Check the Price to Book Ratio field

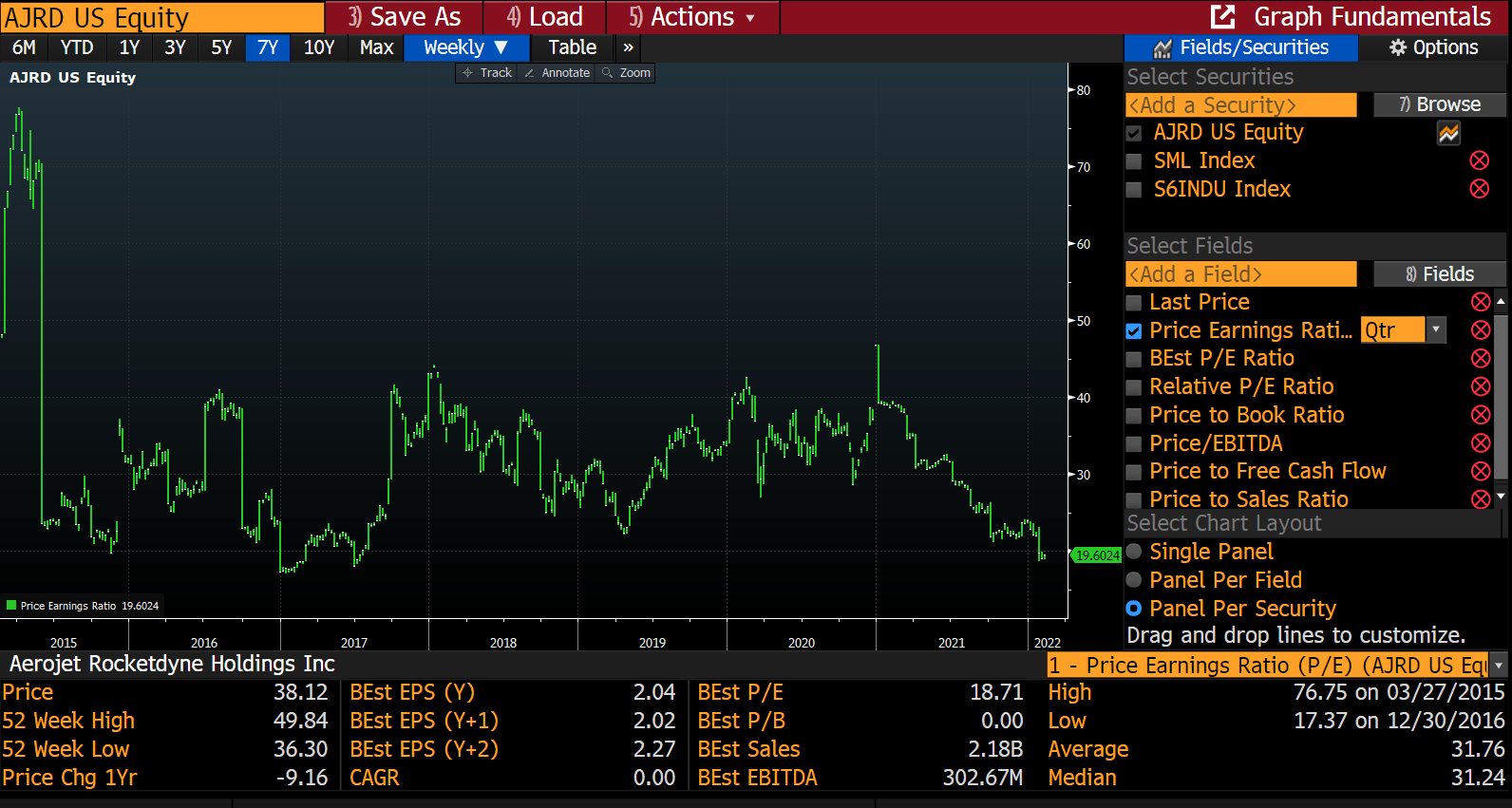[x=1133, y=416]
